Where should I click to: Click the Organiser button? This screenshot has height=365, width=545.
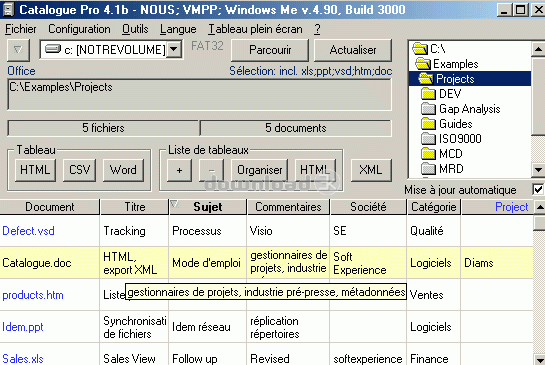259,170
